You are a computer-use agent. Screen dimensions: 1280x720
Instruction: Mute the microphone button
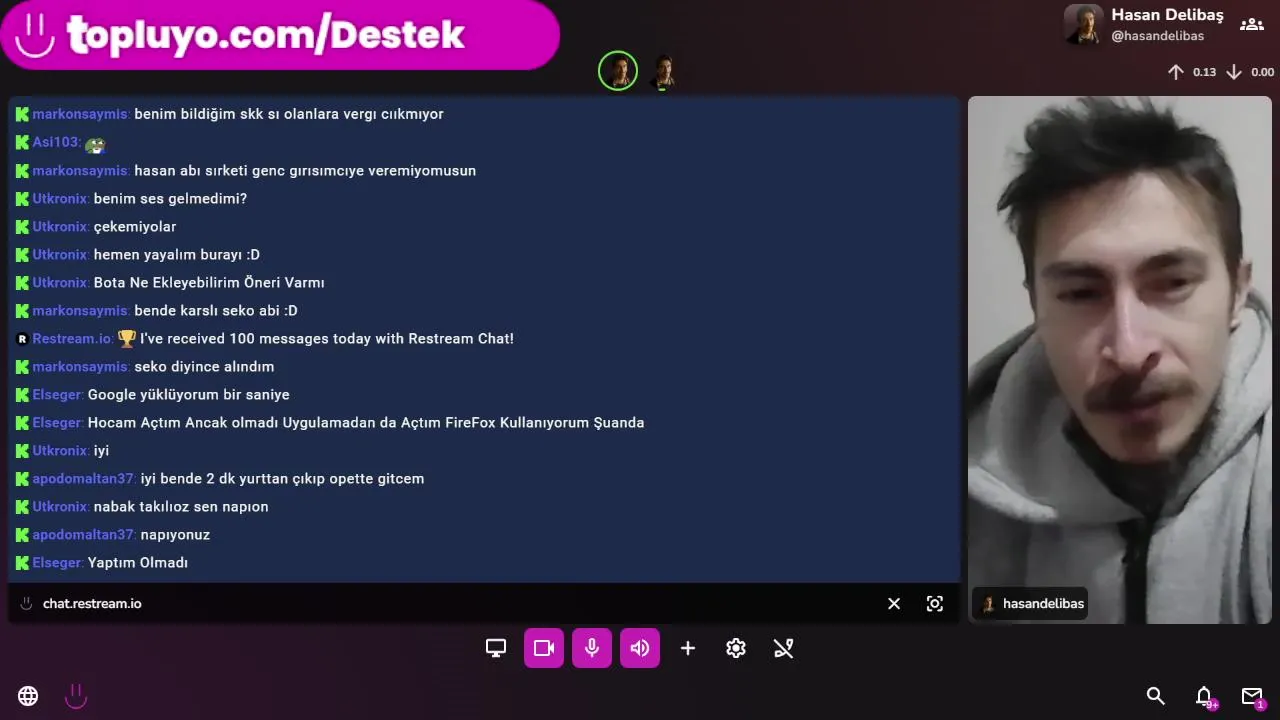point(592,648)
